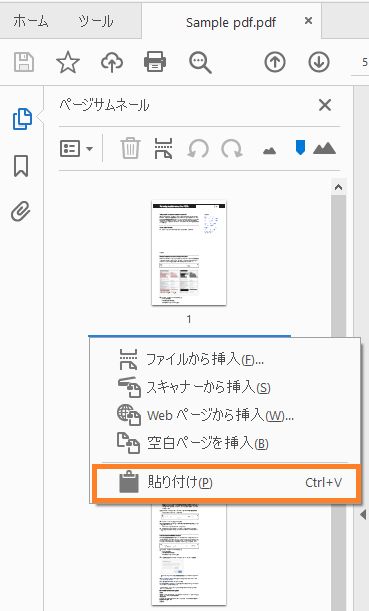Enlarge thumbnails with large mountain icon
Screen dimensions: 369x611
click(324, 148)
